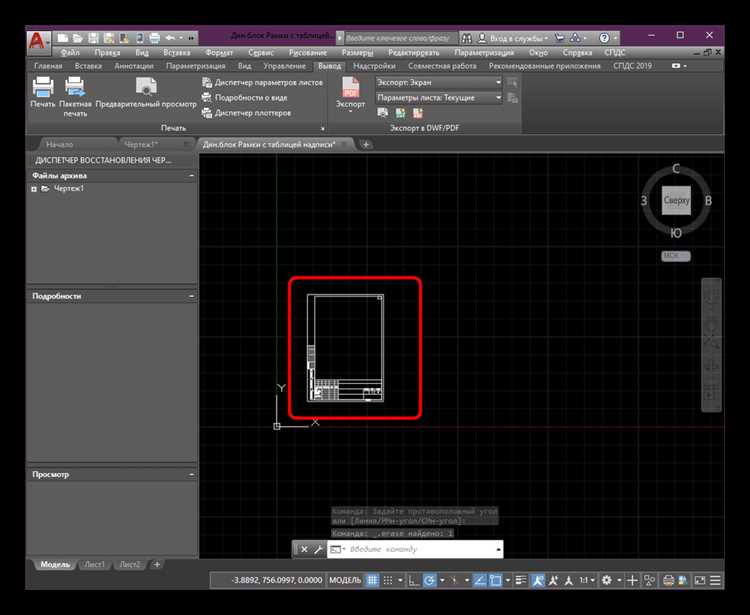The height and width of the screenshot is (615, 750).
Task: Collapse the Подробности panel
Action: coord(191,297)
